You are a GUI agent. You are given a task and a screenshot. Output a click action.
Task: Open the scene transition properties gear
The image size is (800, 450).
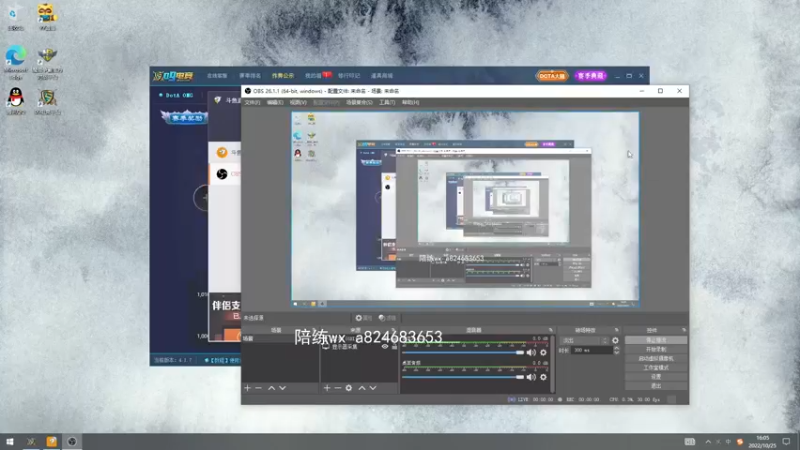tap(615, 340)
